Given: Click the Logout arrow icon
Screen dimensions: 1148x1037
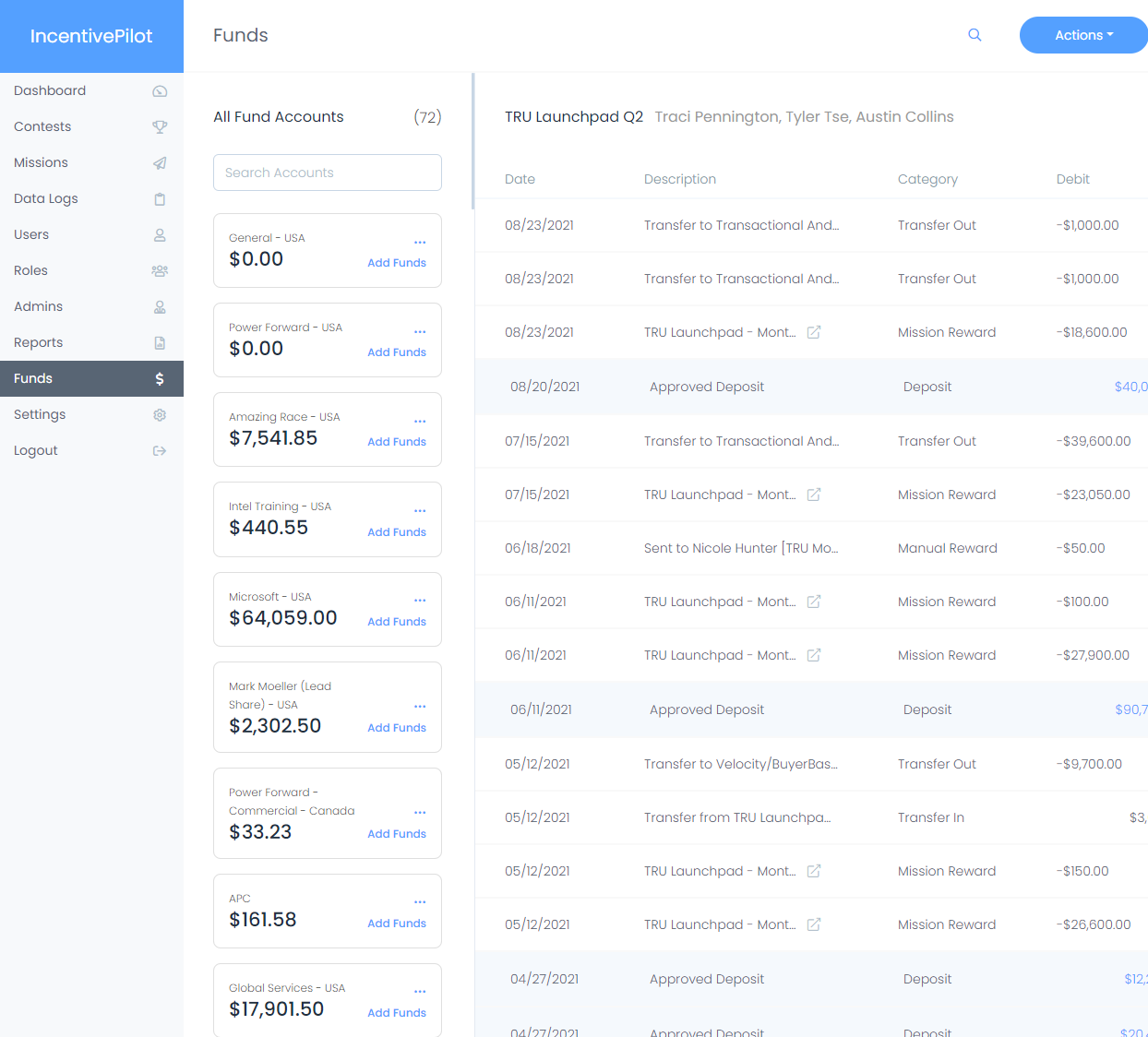Looking at the screenshot, I should 160,451.
